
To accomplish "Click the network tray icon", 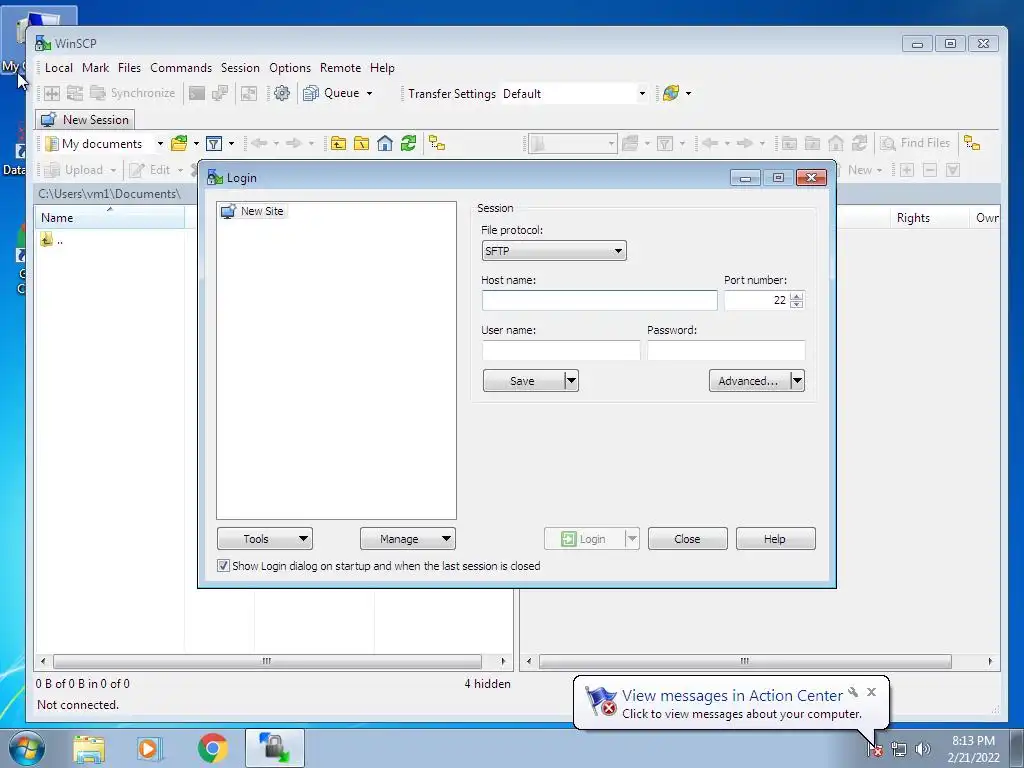I will coord(899,749).
